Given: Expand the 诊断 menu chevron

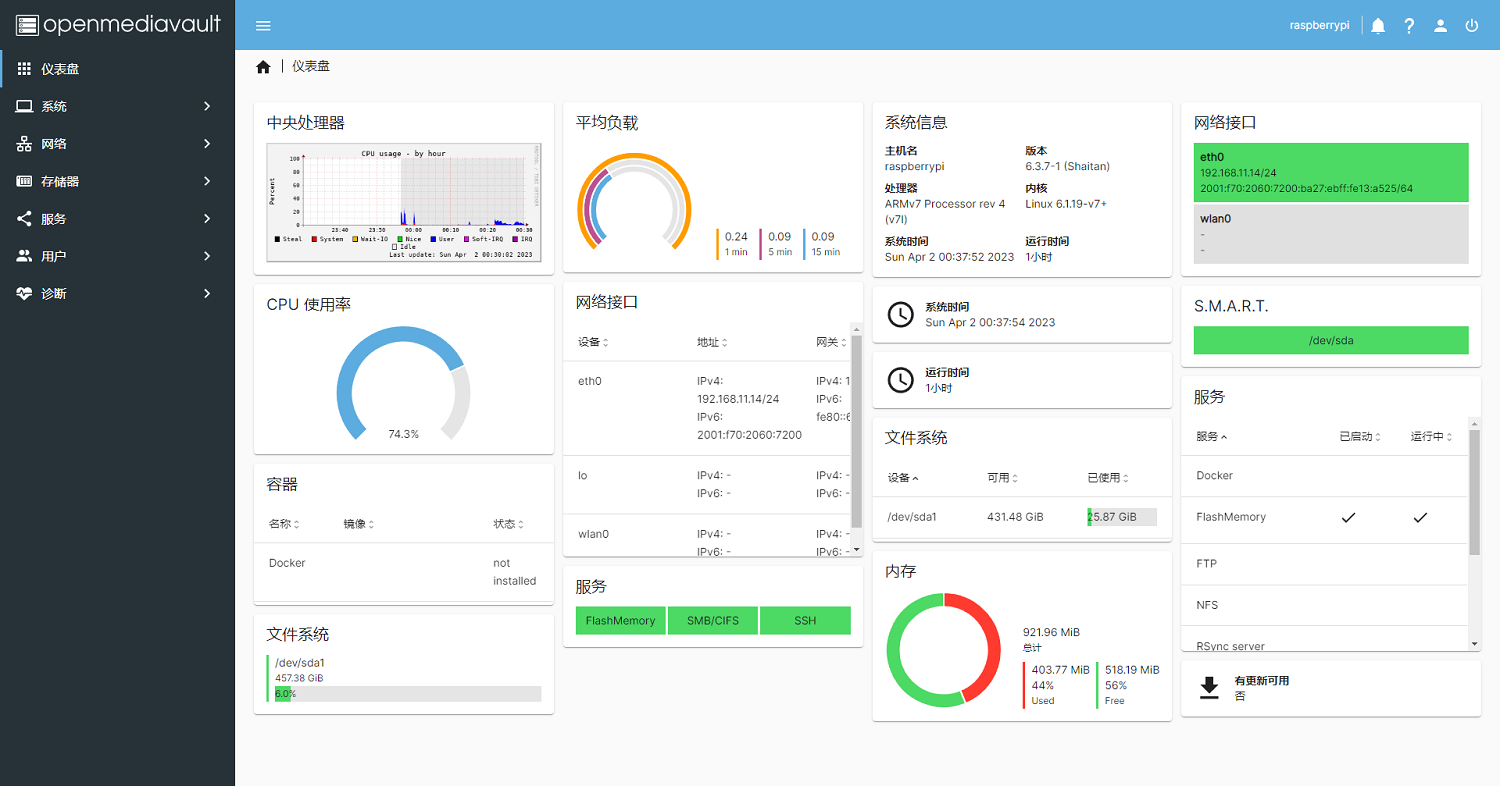Looking at the screenshot, I should pyautogui.click(x=207, y=294).
